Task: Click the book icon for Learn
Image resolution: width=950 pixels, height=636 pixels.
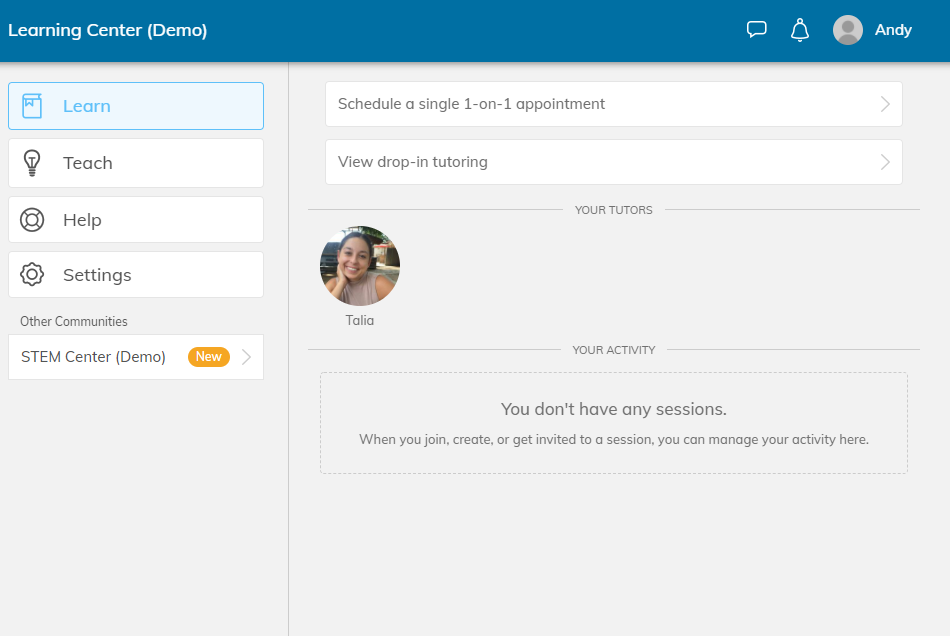Action: (32, 106)
